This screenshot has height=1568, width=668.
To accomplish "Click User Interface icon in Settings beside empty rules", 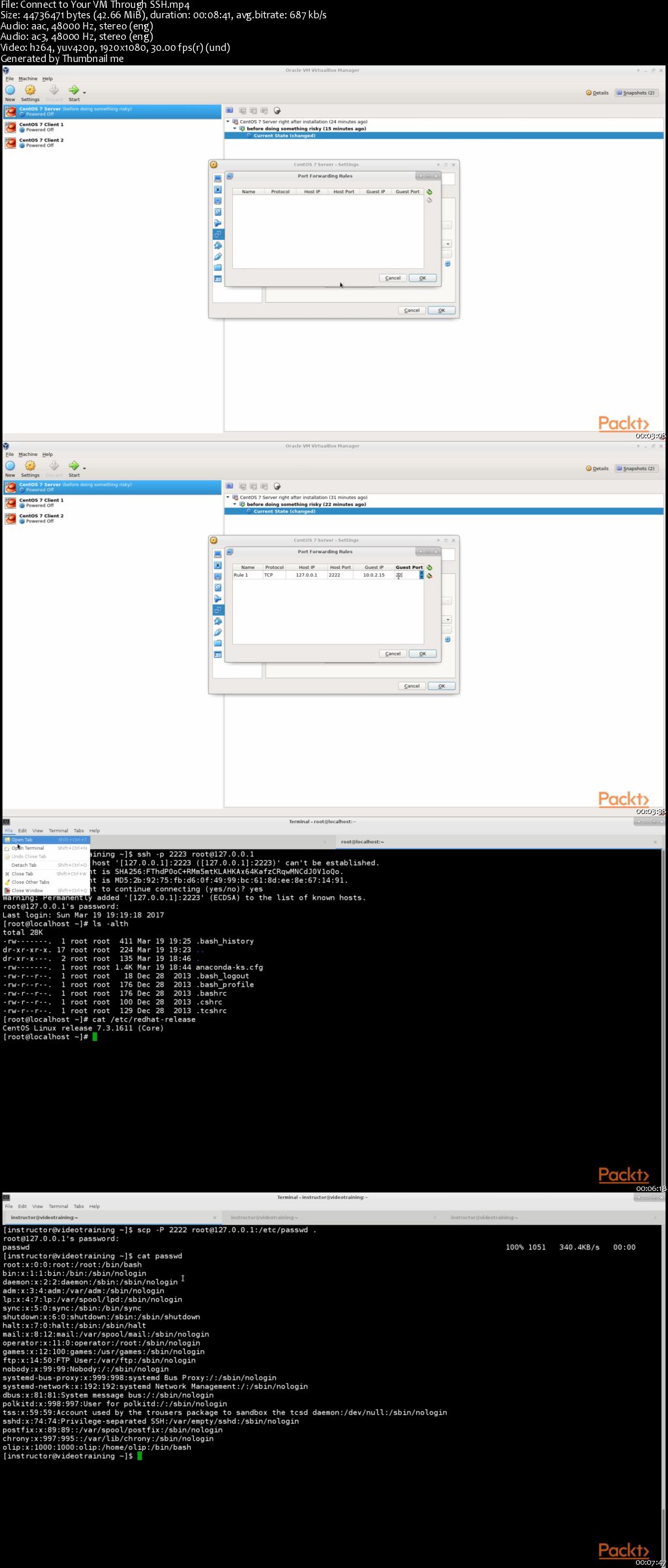I will click(218, 279).
